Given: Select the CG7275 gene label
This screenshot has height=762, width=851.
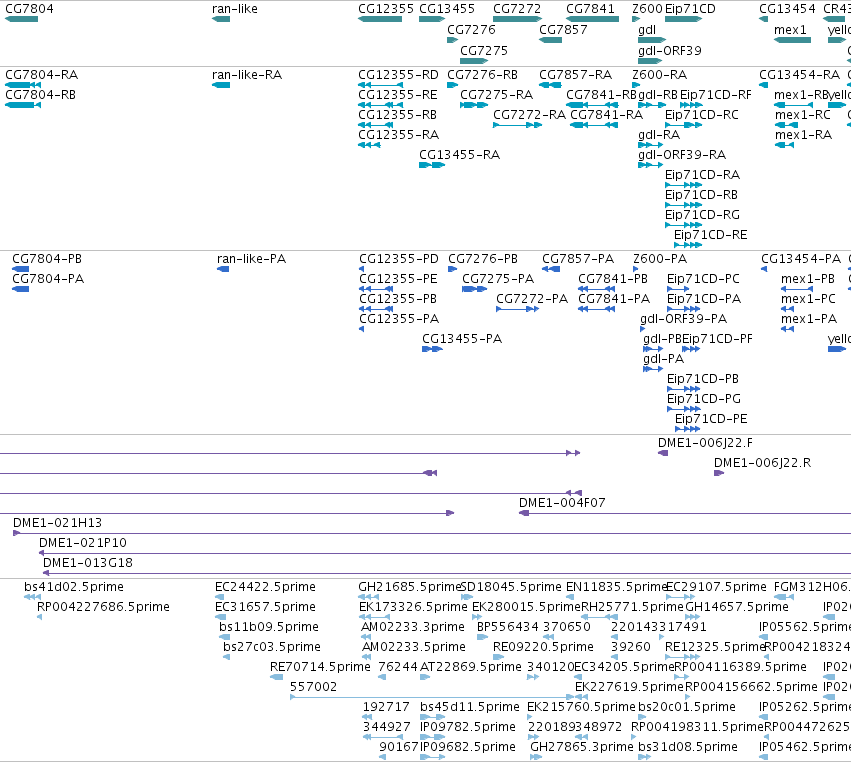Looking at the screenshot, I should click(484, 50).
